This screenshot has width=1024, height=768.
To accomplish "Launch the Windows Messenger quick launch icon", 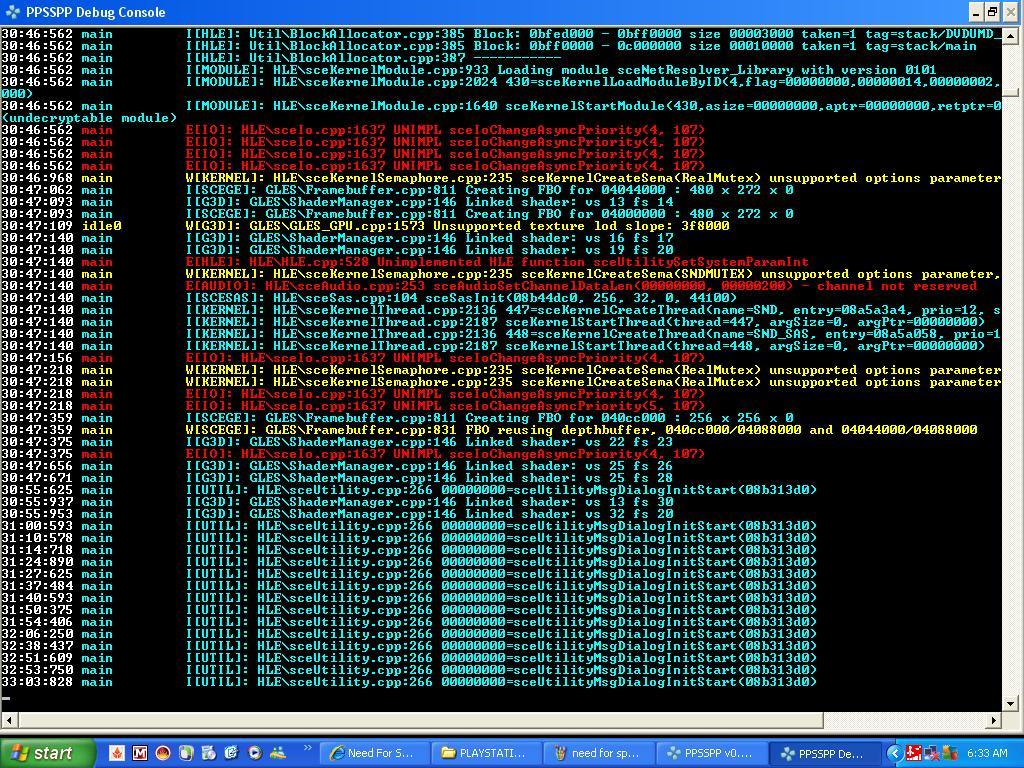I will [x=278, y=753].
